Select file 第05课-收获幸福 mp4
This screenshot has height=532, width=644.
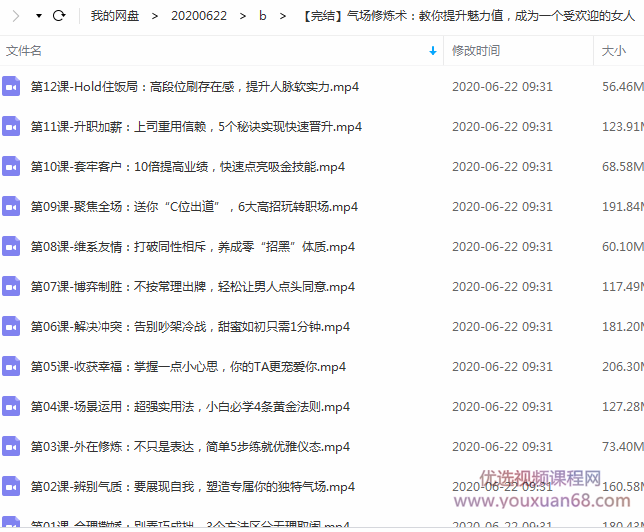190,367
